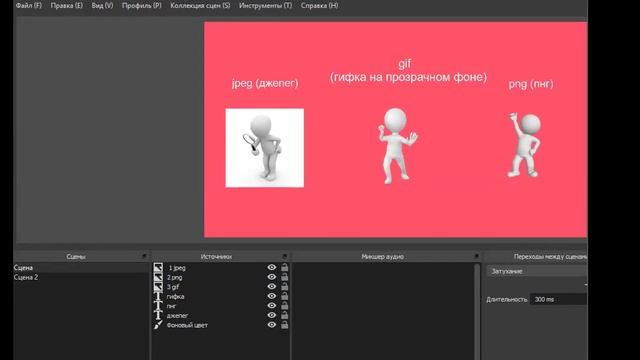This screenshot has height=360, width=640.
Task: Select the '2 png' source name
Action: click(x=174, y=277)
